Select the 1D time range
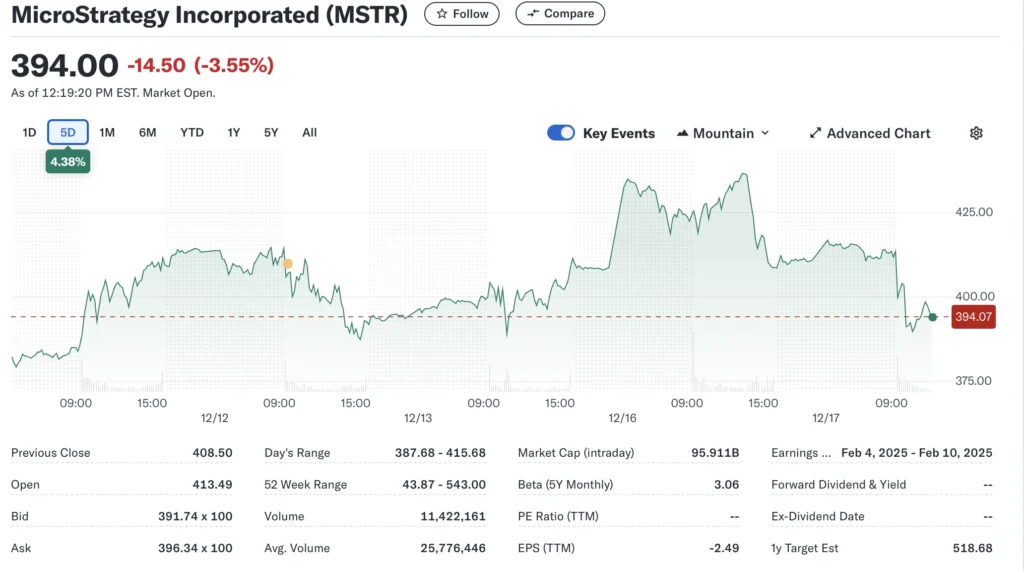The image size is (1024, 571). point(29,132)
